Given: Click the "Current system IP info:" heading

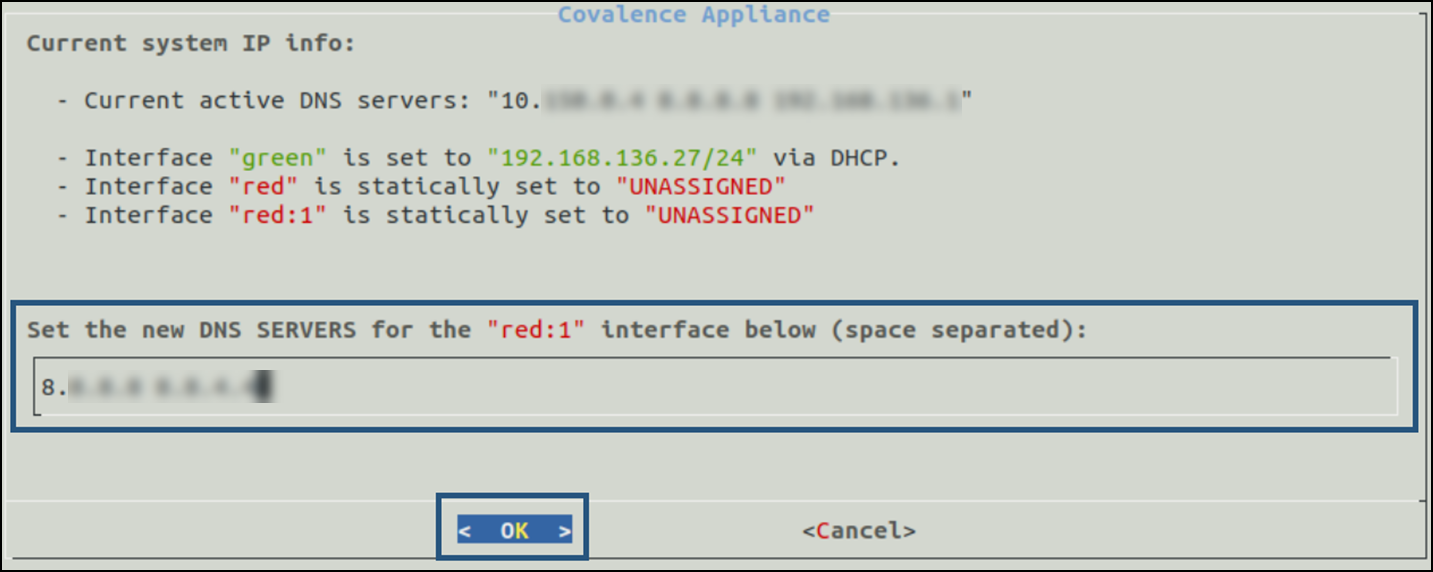Looking at the screenshot, I should 191,44.
